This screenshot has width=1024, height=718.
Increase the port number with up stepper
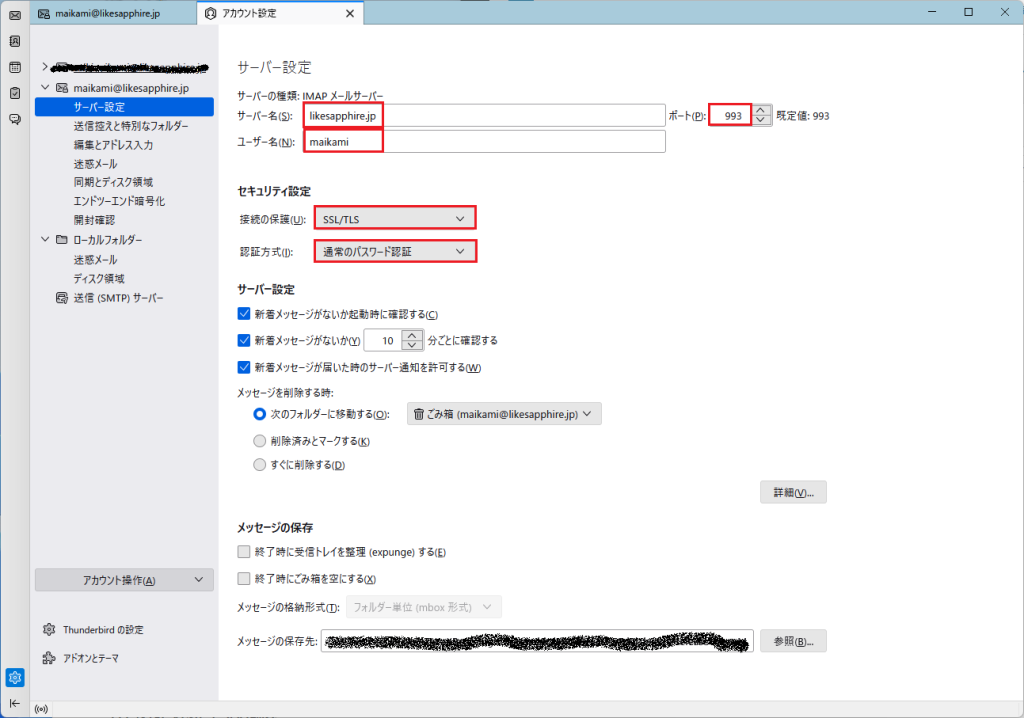coord(762,111)
